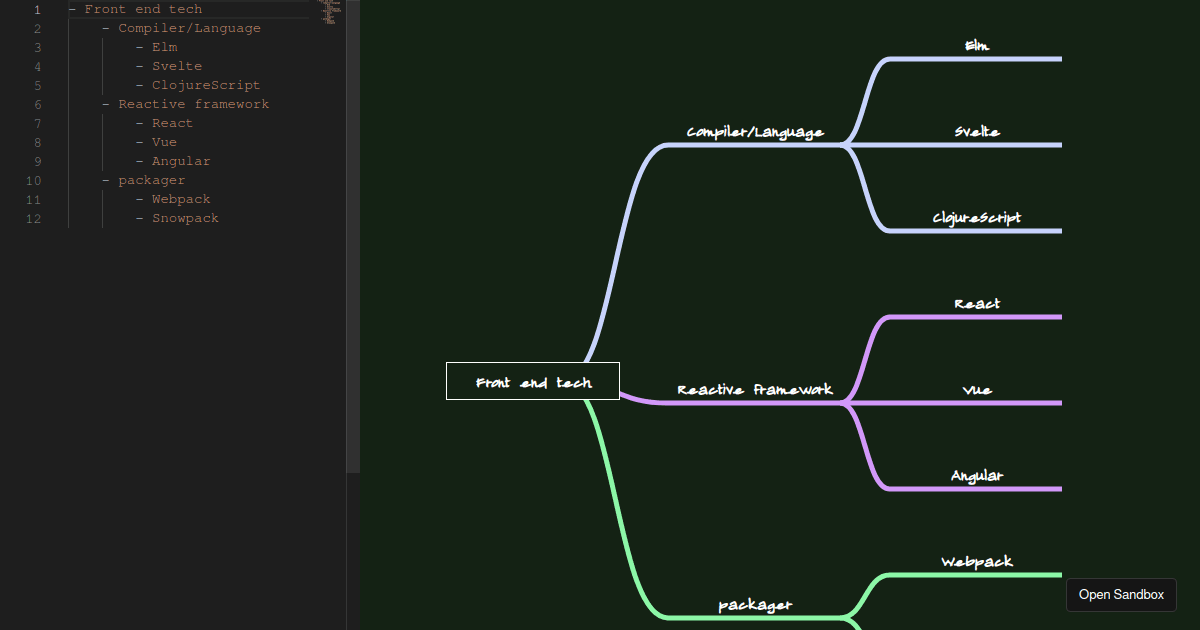Pick the Angular leaf node in the mind map
This screenshot has width=1200, height=630.
click(x=977, y=476)
